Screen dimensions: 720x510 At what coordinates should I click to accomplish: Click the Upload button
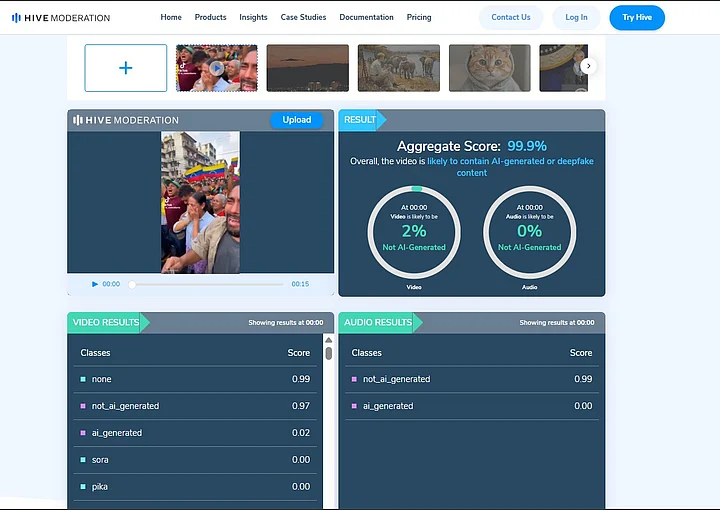[x=297, y=120]
